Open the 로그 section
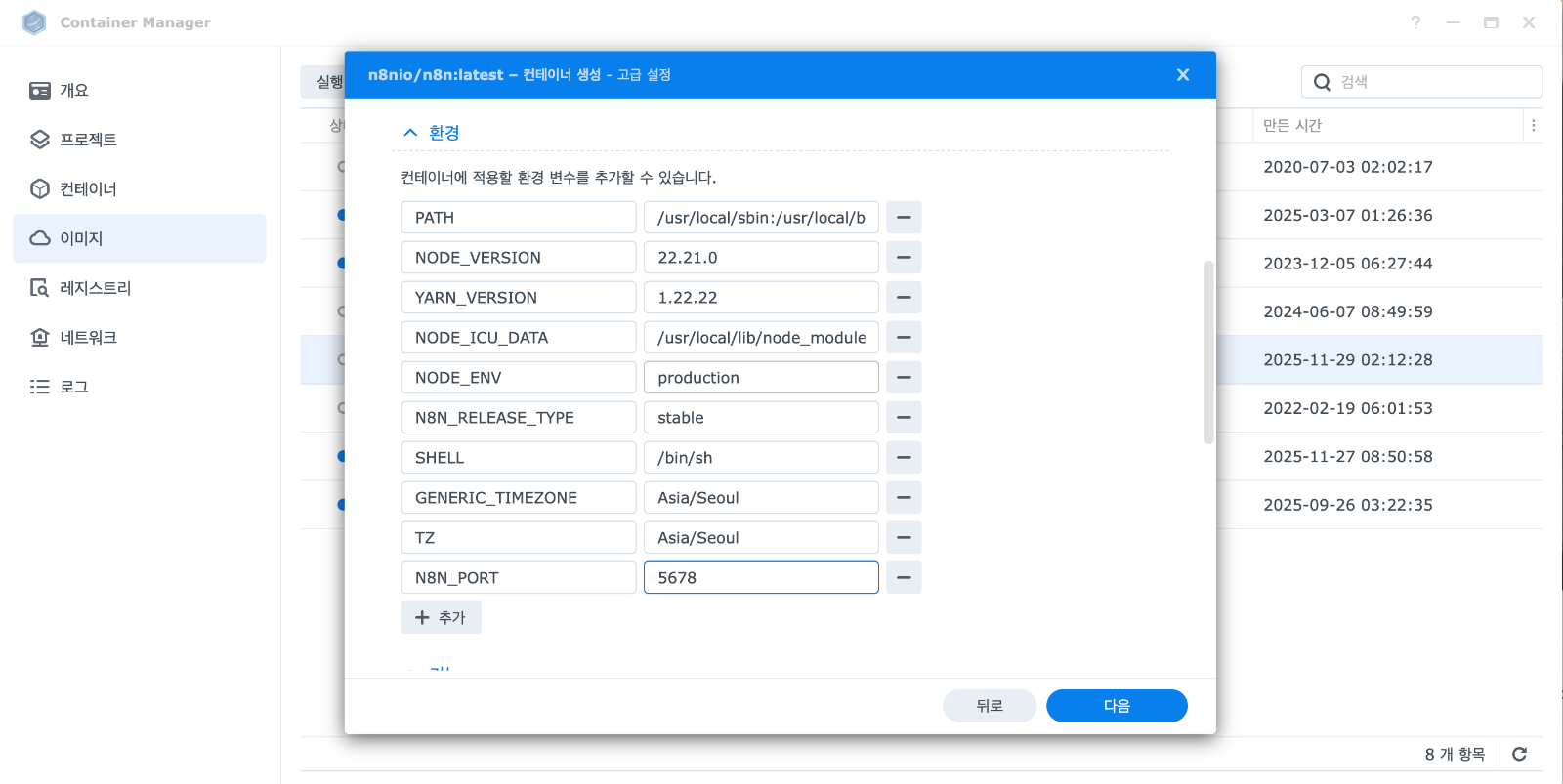 139,387
